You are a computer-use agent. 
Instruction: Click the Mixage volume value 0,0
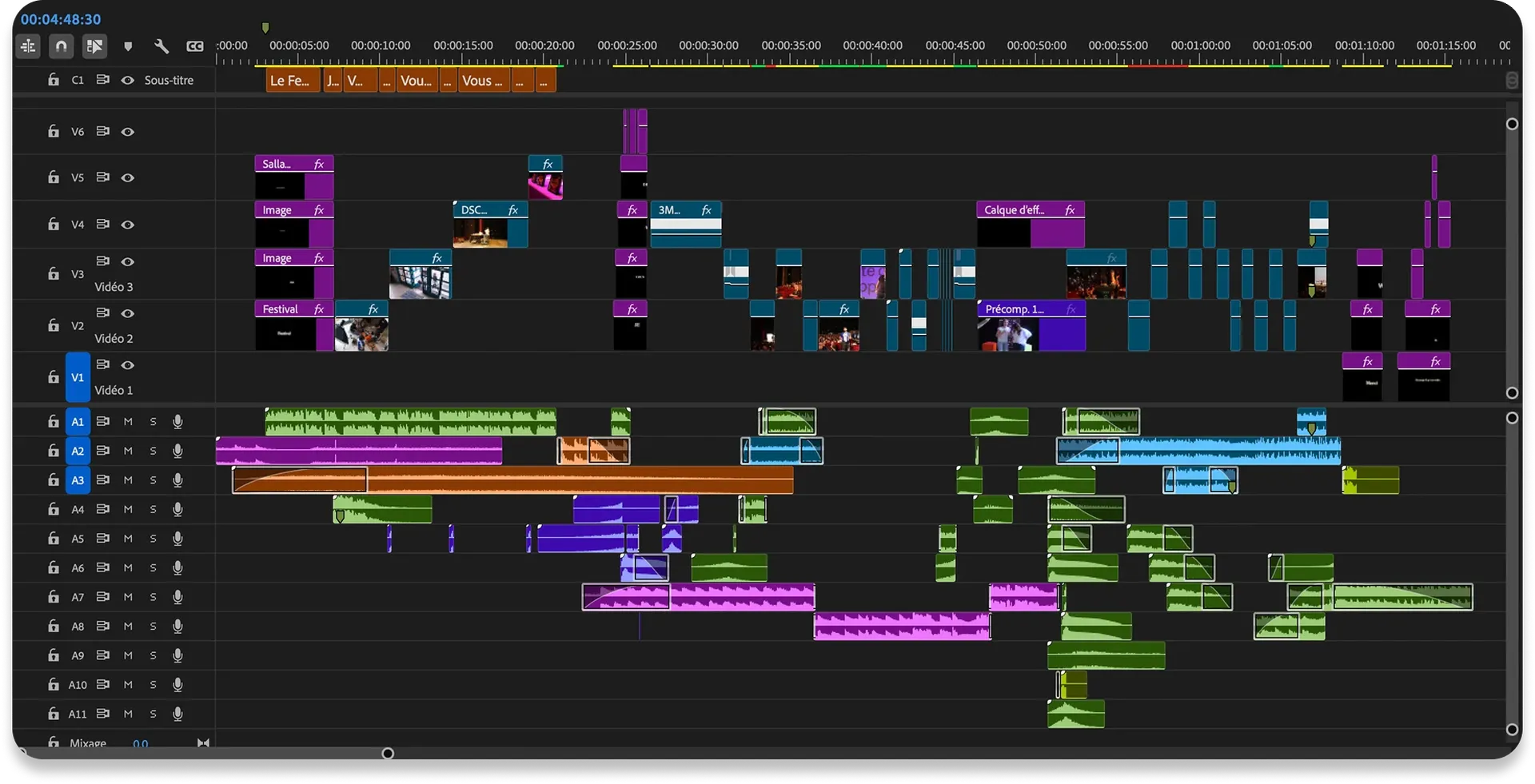(x=141, y=744)
